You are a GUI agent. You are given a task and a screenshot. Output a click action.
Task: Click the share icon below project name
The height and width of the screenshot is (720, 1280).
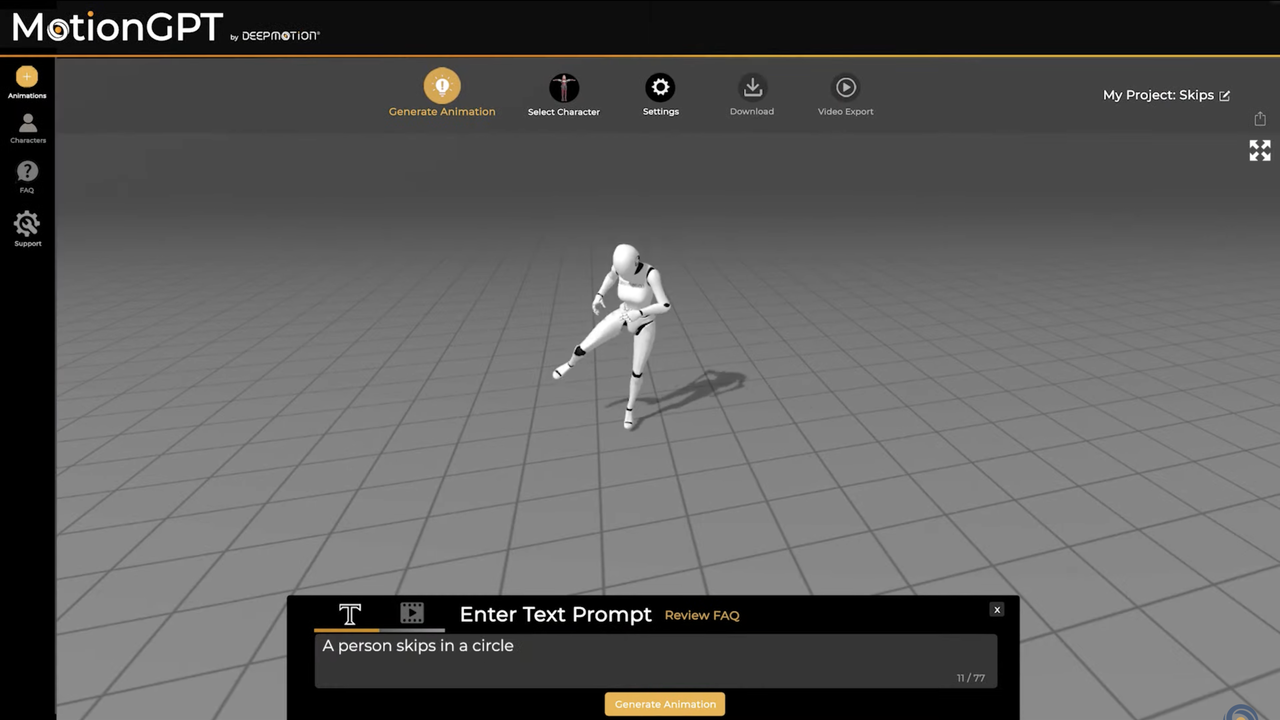(1260, 119)
